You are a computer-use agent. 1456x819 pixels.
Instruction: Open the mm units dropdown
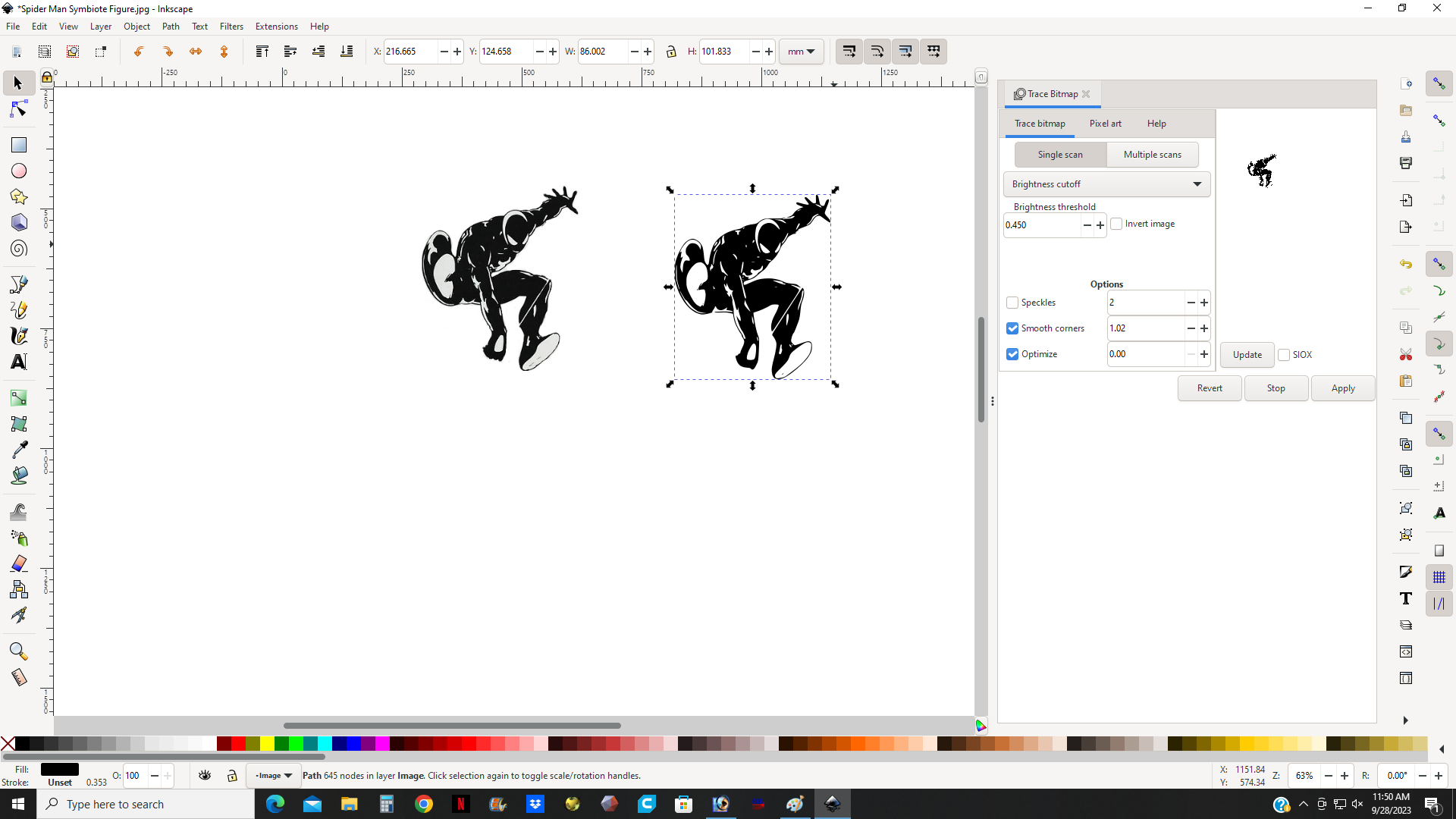pos(801,52)
